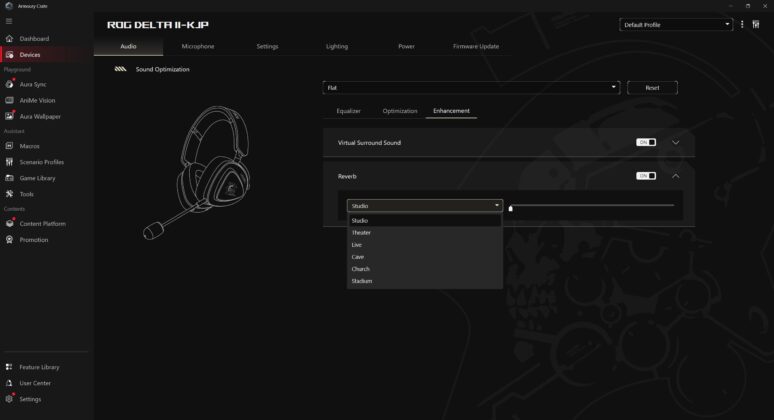The image size is (774, 420).
Task: Click the Studio reverb combo box
Action: coord(425,206)
